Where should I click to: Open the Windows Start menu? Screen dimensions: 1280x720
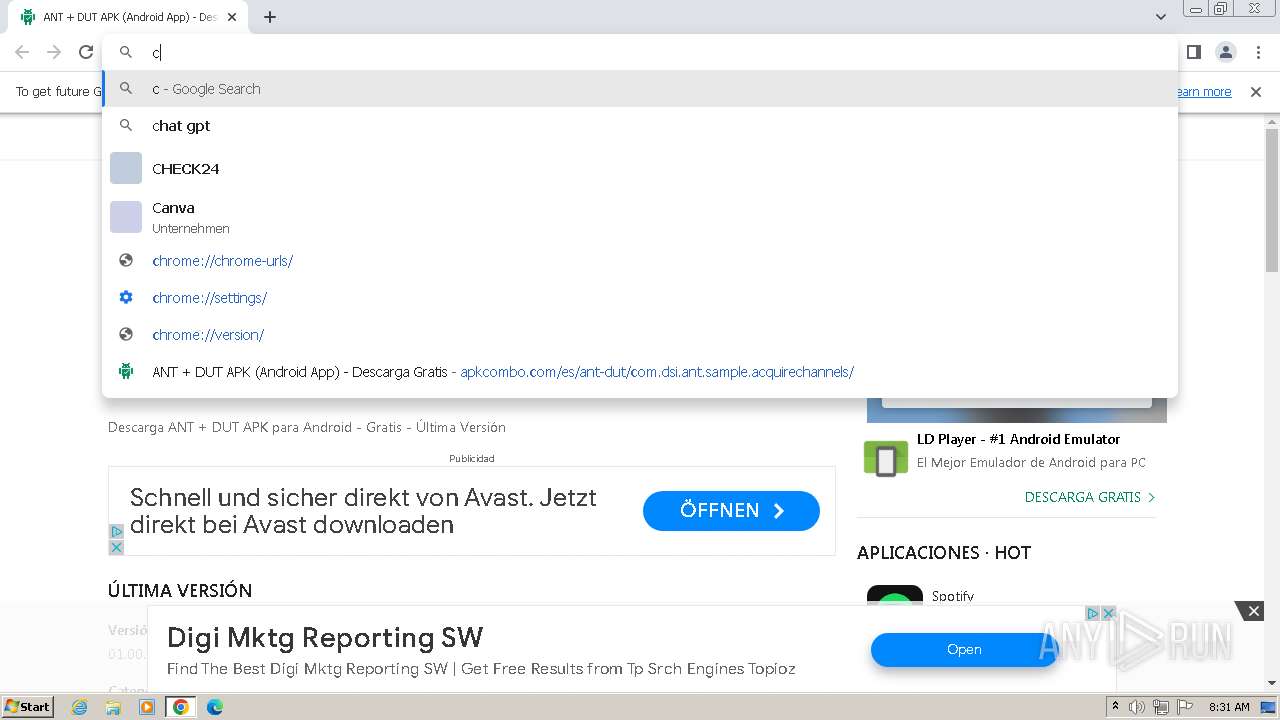point(28,707)
